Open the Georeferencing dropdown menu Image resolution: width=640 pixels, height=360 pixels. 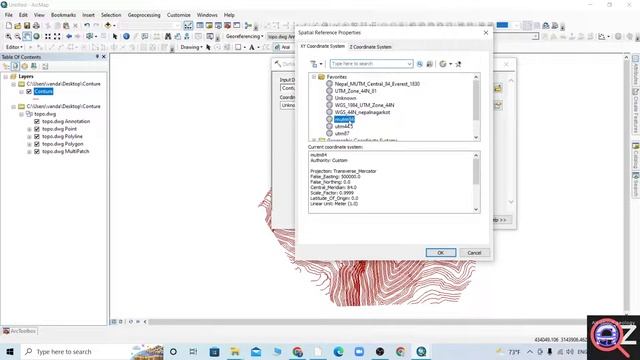[244, 36]
